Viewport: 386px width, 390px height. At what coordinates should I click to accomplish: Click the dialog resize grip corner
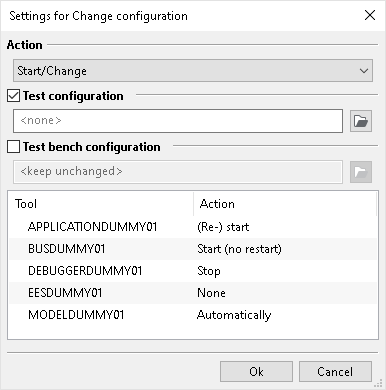coord(379,383)
